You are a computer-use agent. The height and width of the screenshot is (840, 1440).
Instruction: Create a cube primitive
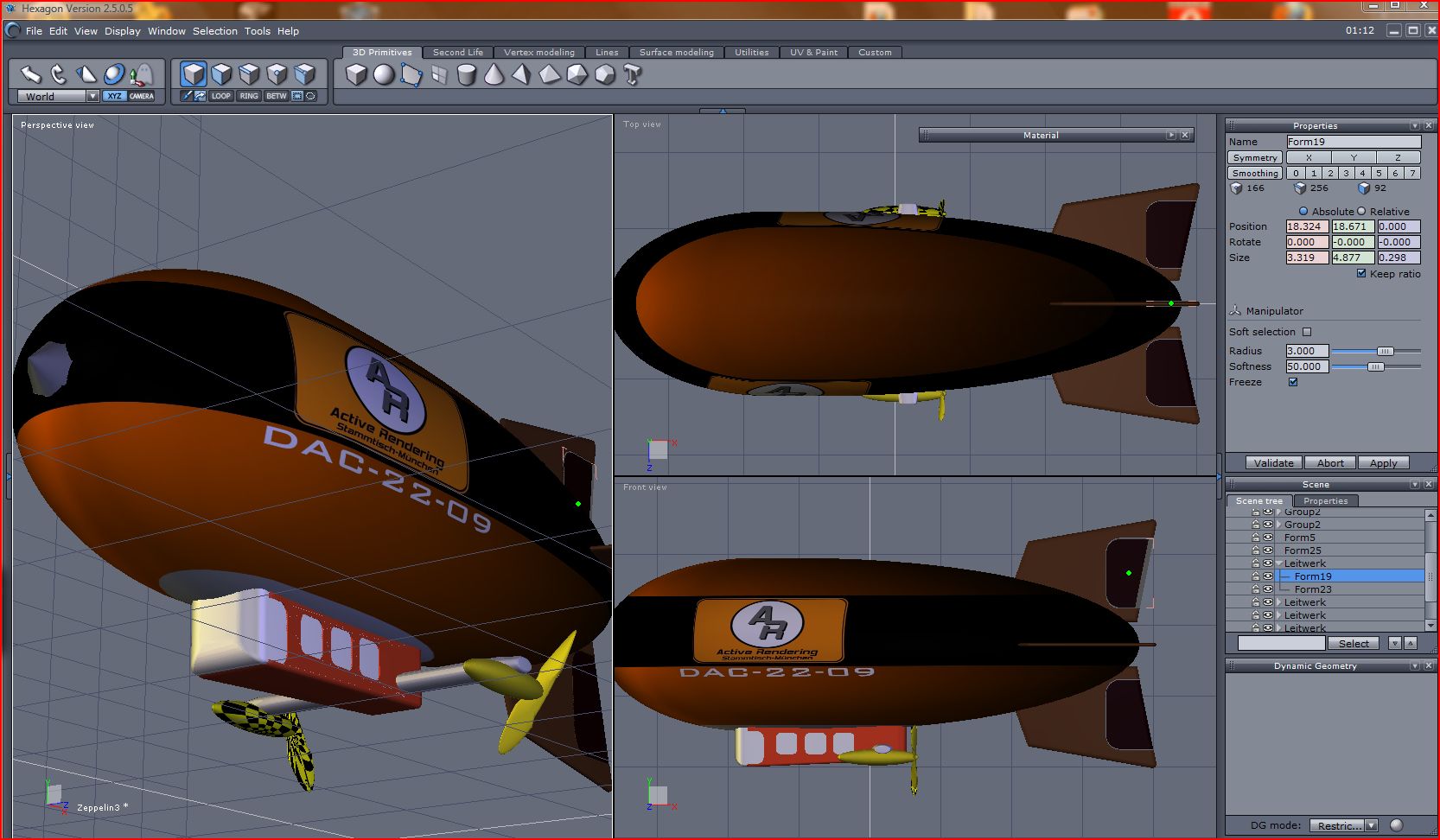[x=356, y=75]
